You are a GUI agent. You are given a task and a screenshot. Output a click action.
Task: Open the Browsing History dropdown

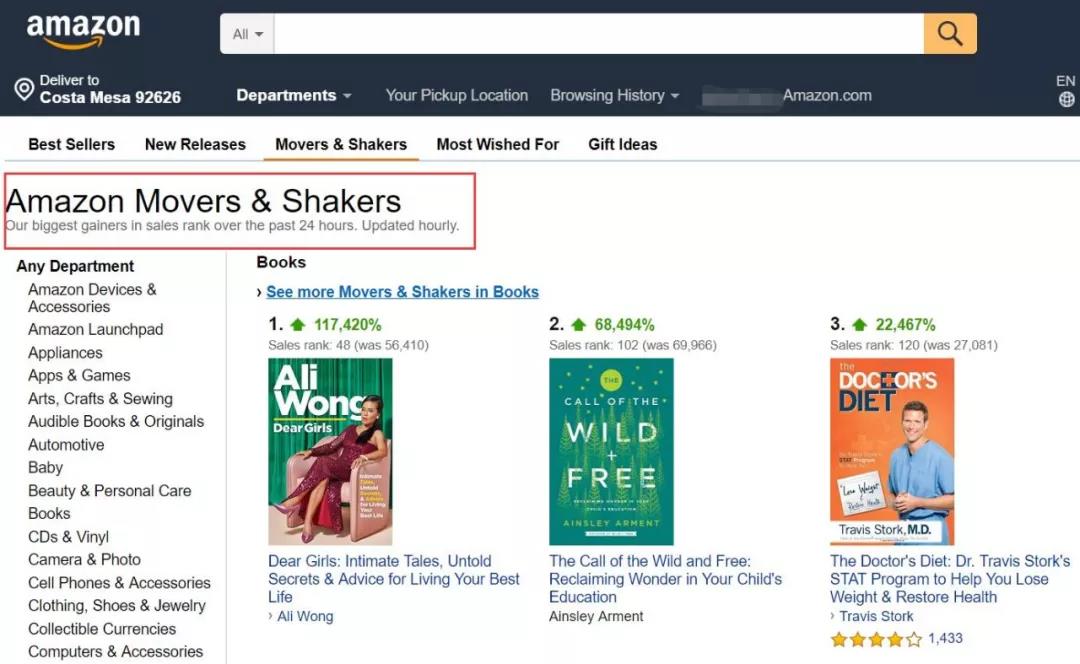point(614,95)
